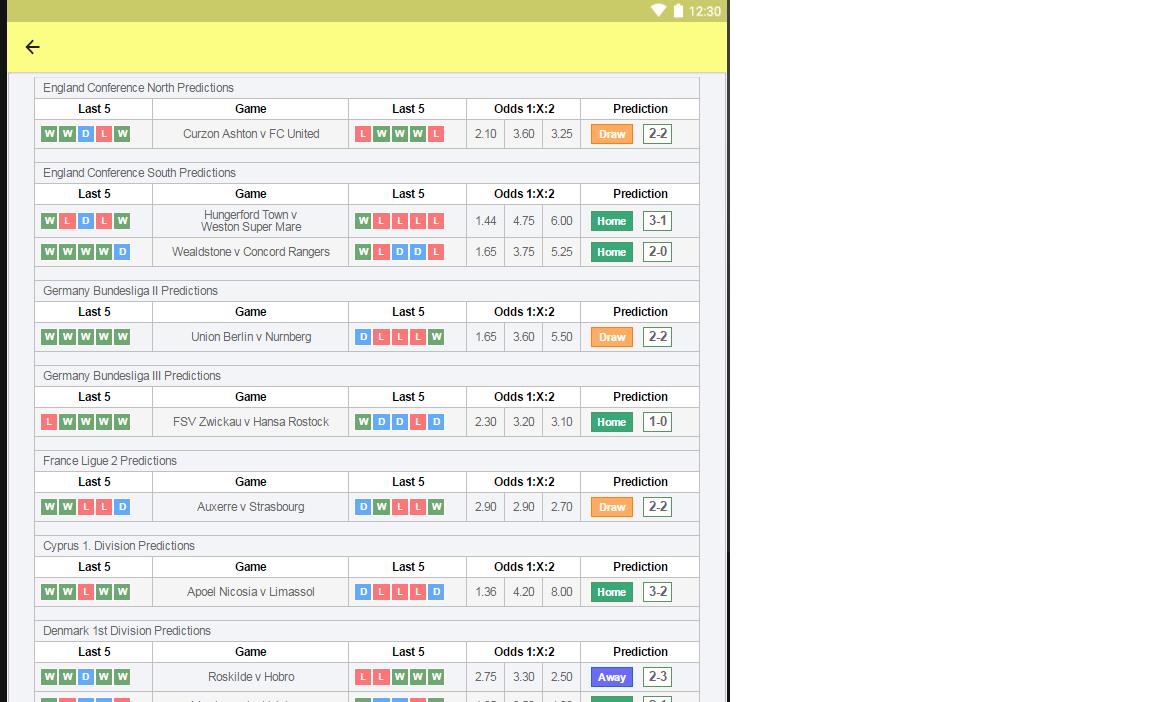Collapse France Ligue 2 Predictions section
The height and width of the screenshot is (702, 1152).
point(110,460)
